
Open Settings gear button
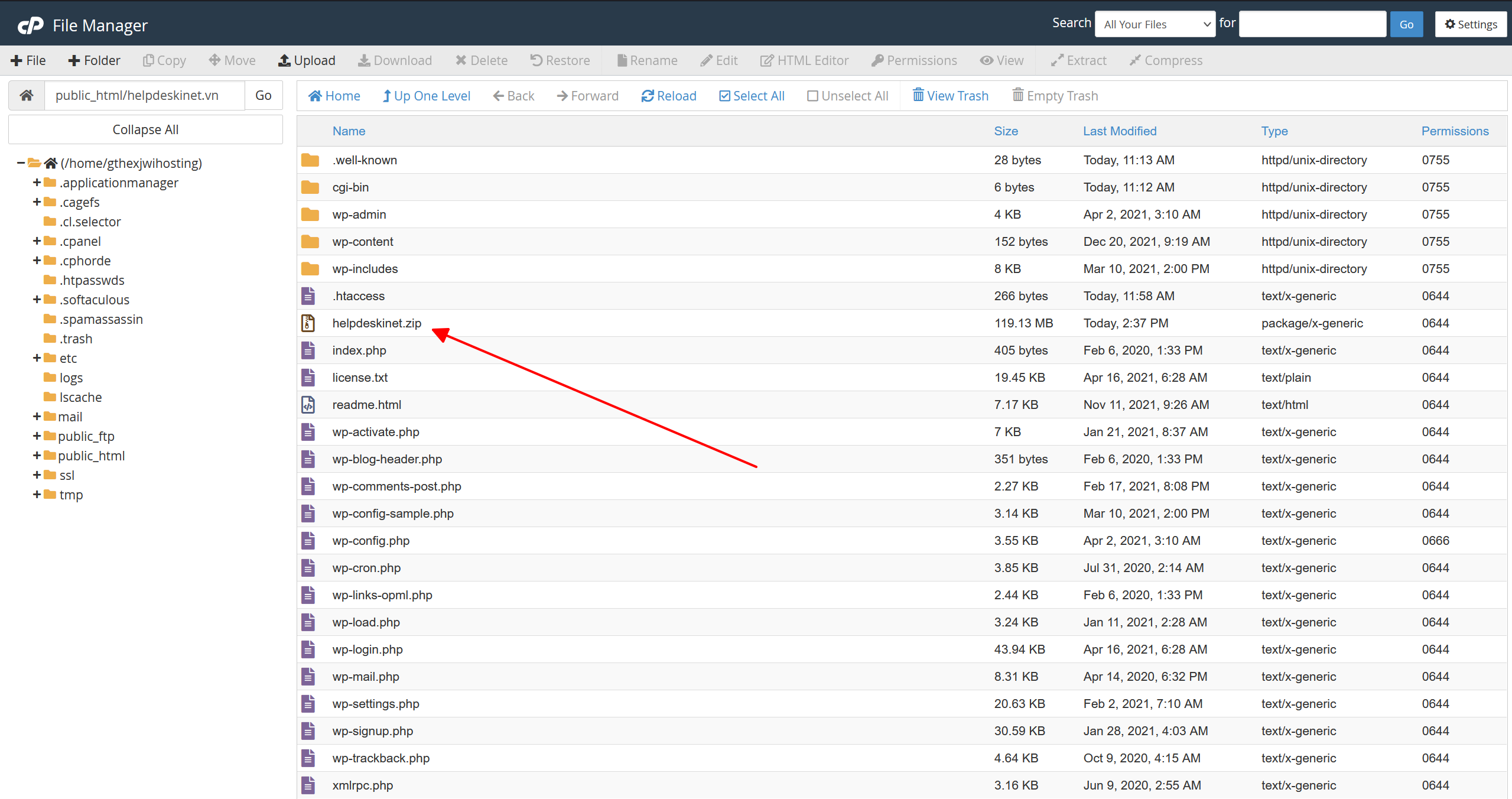tap(1471, 24)
